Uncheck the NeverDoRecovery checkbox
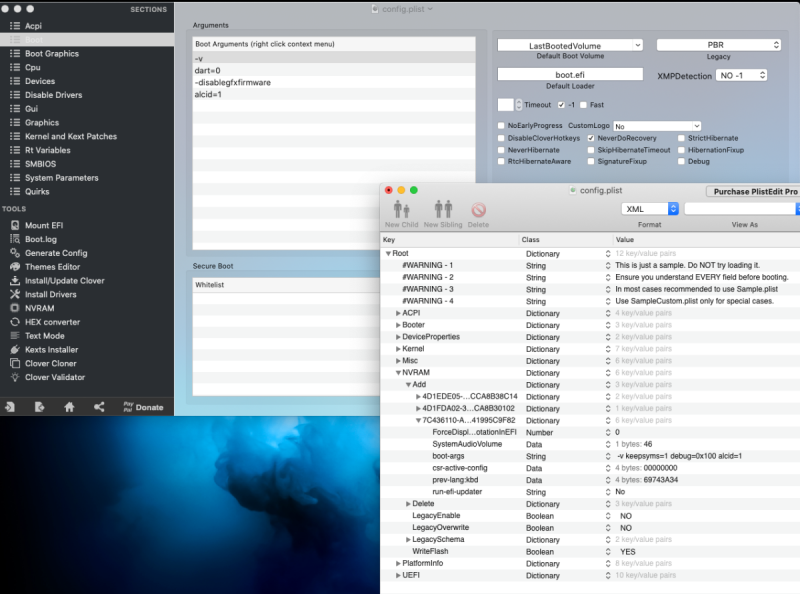This screenshot has width=800, height=594. (x=592, y=138)
